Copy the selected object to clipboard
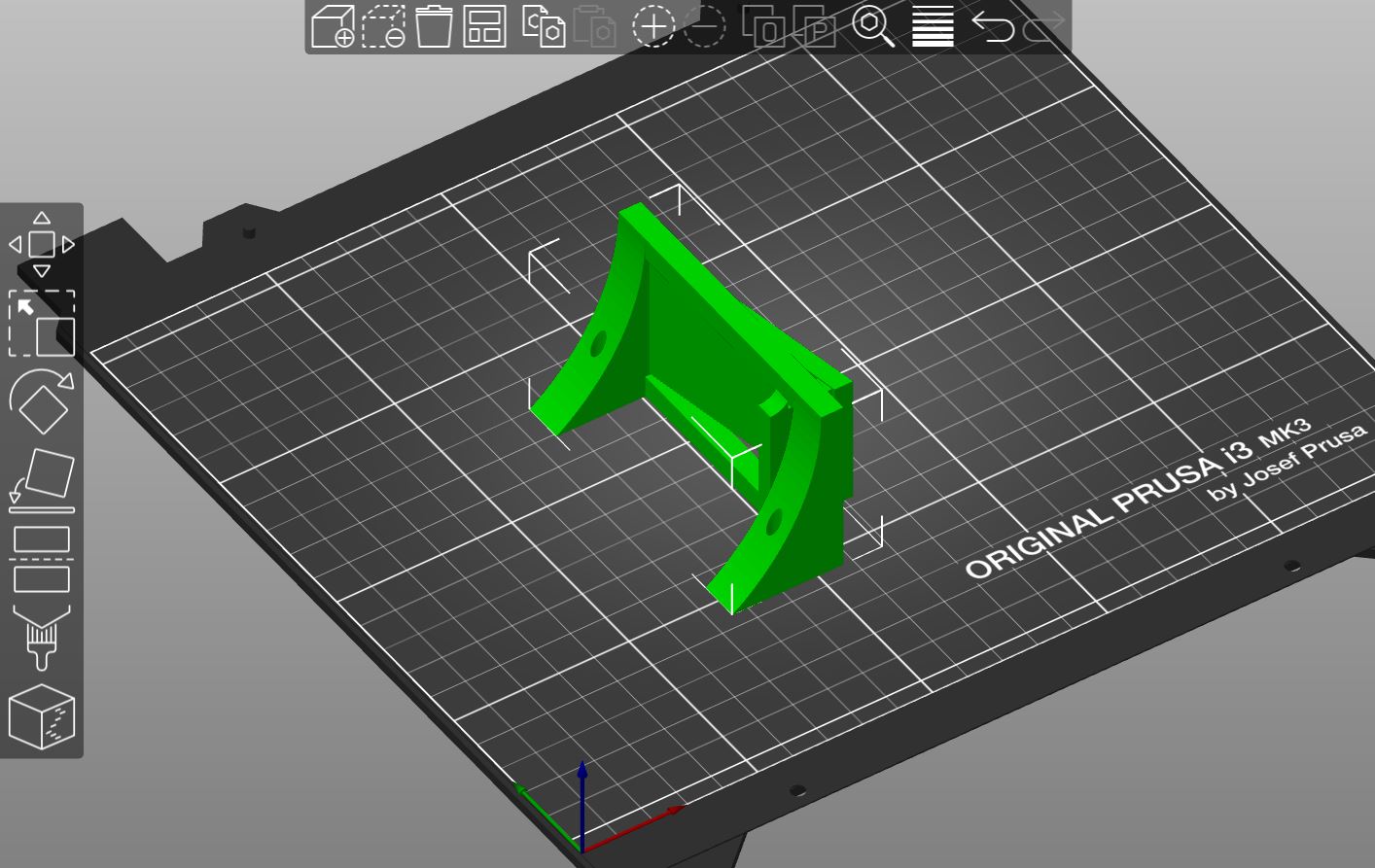The height and width of the screenshot is (868, 1375). 544,26
